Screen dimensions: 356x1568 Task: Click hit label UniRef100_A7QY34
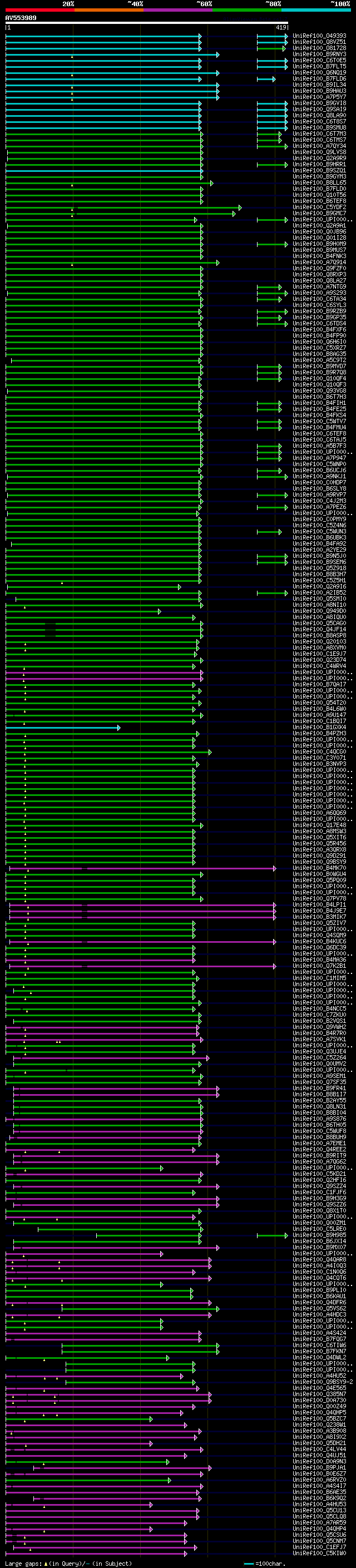pos(319,146)
